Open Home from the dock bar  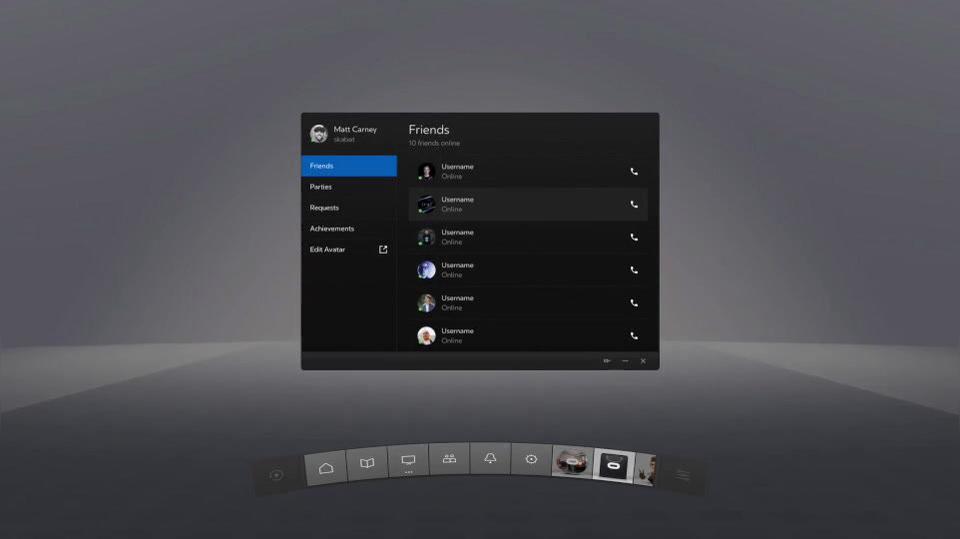pos(326,469)
